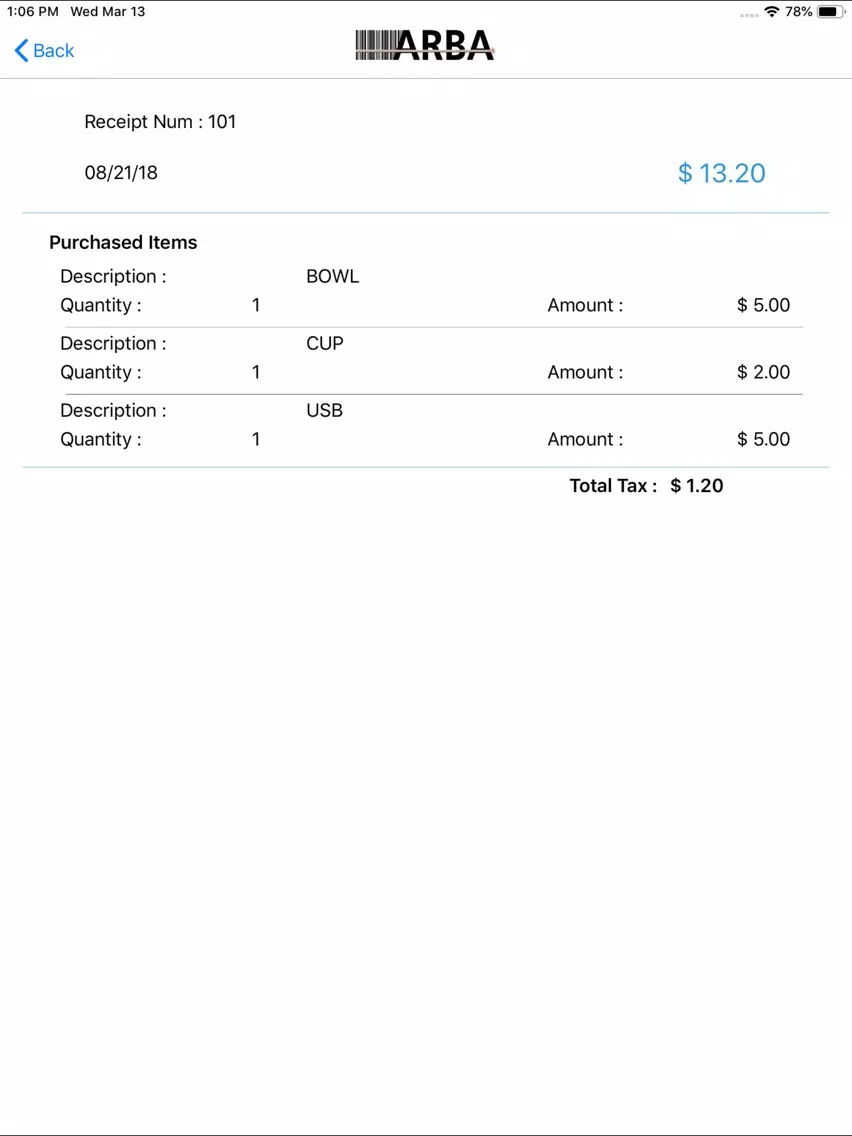
Task: Tap the battery indicator icon
Action: (830, 12)
